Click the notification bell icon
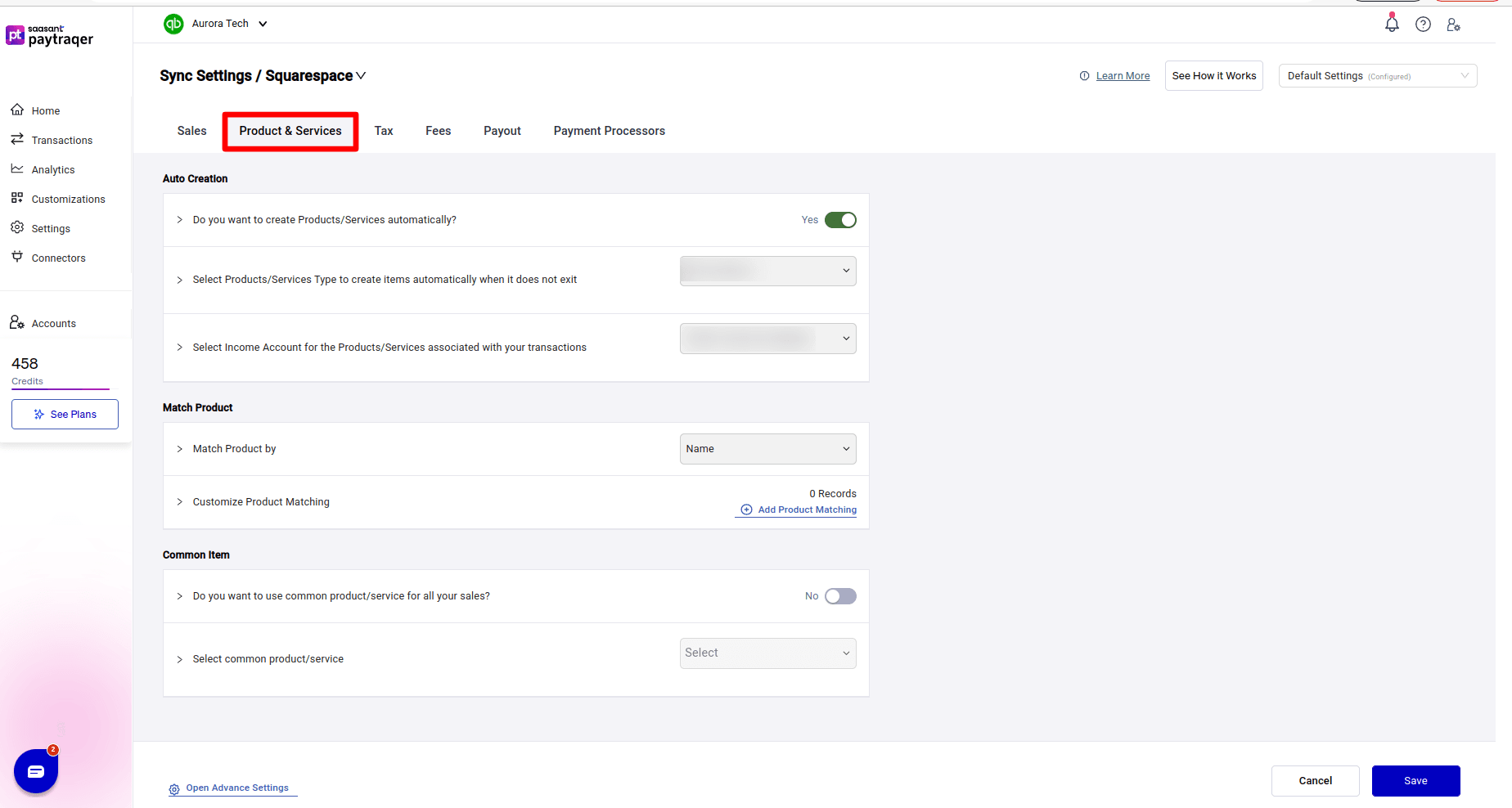 1392,24
